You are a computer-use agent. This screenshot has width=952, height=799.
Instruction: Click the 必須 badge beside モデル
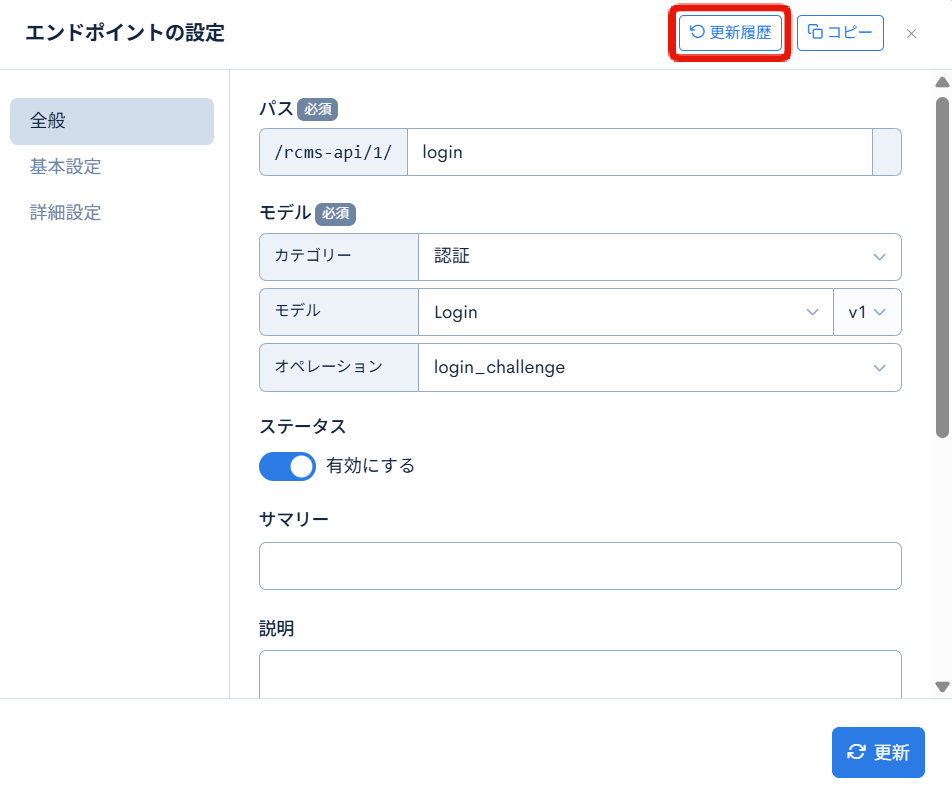pos(335,213)
